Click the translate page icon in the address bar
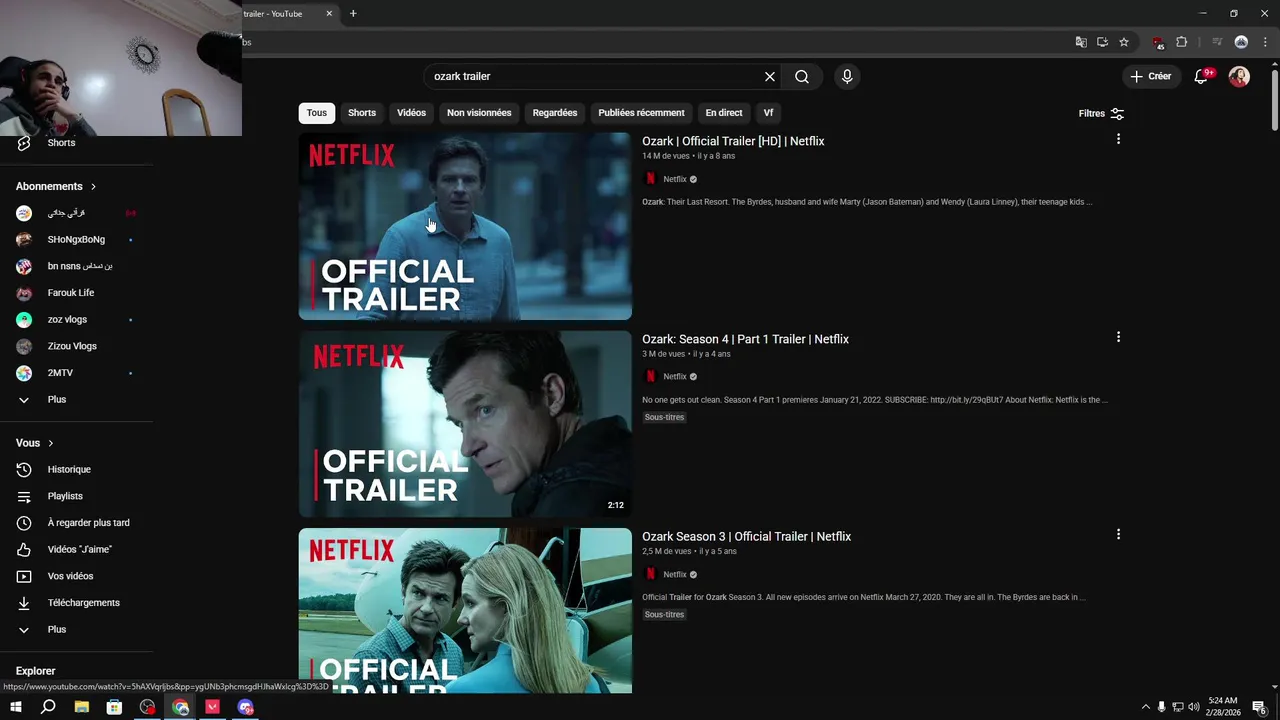The width and height of the screenshot is (1280, 720). [x=1081, y=42]
